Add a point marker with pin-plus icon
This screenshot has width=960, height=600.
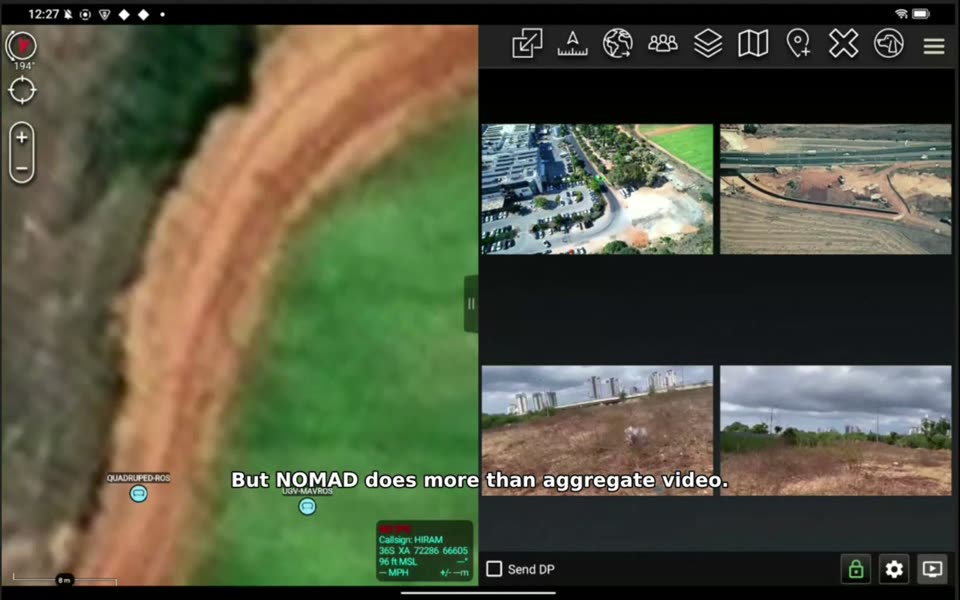click(x=798, y=44)
